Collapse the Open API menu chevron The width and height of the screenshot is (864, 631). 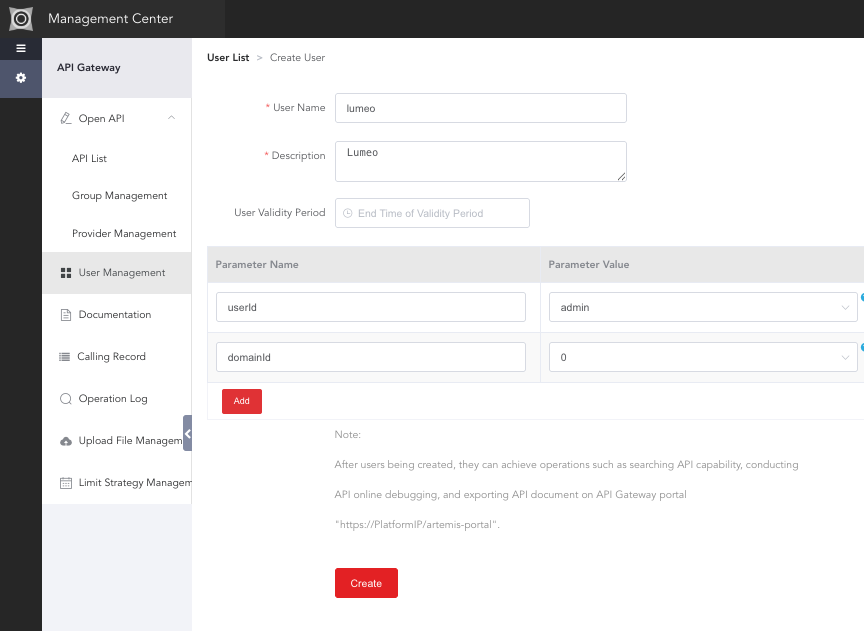(171, 118)
